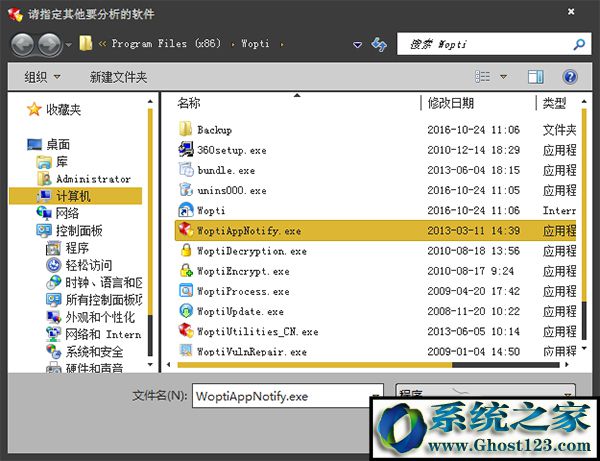Click the WoptiProcess.exe icon

click(x=186, y=291)
